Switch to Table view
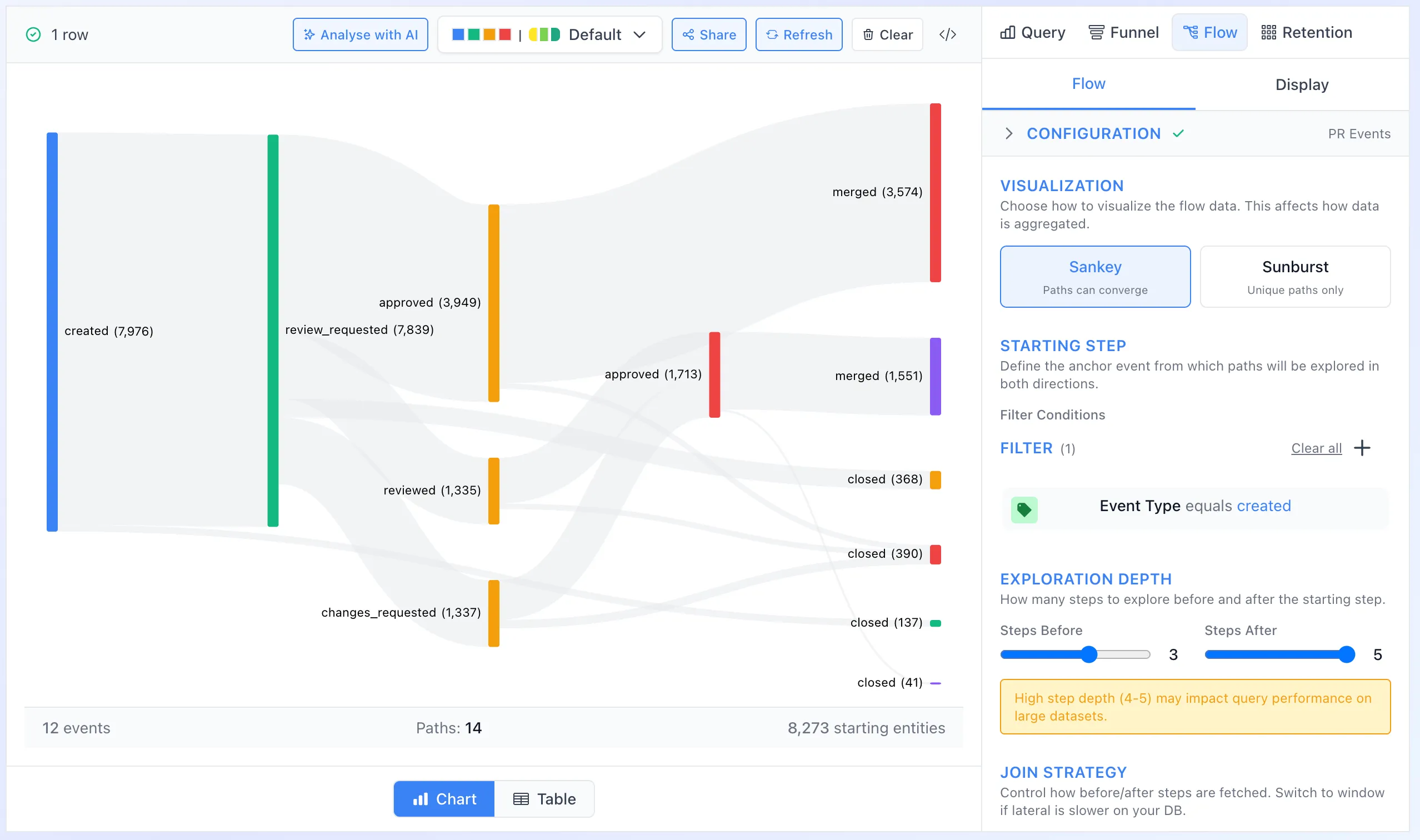 pos(544,798)
